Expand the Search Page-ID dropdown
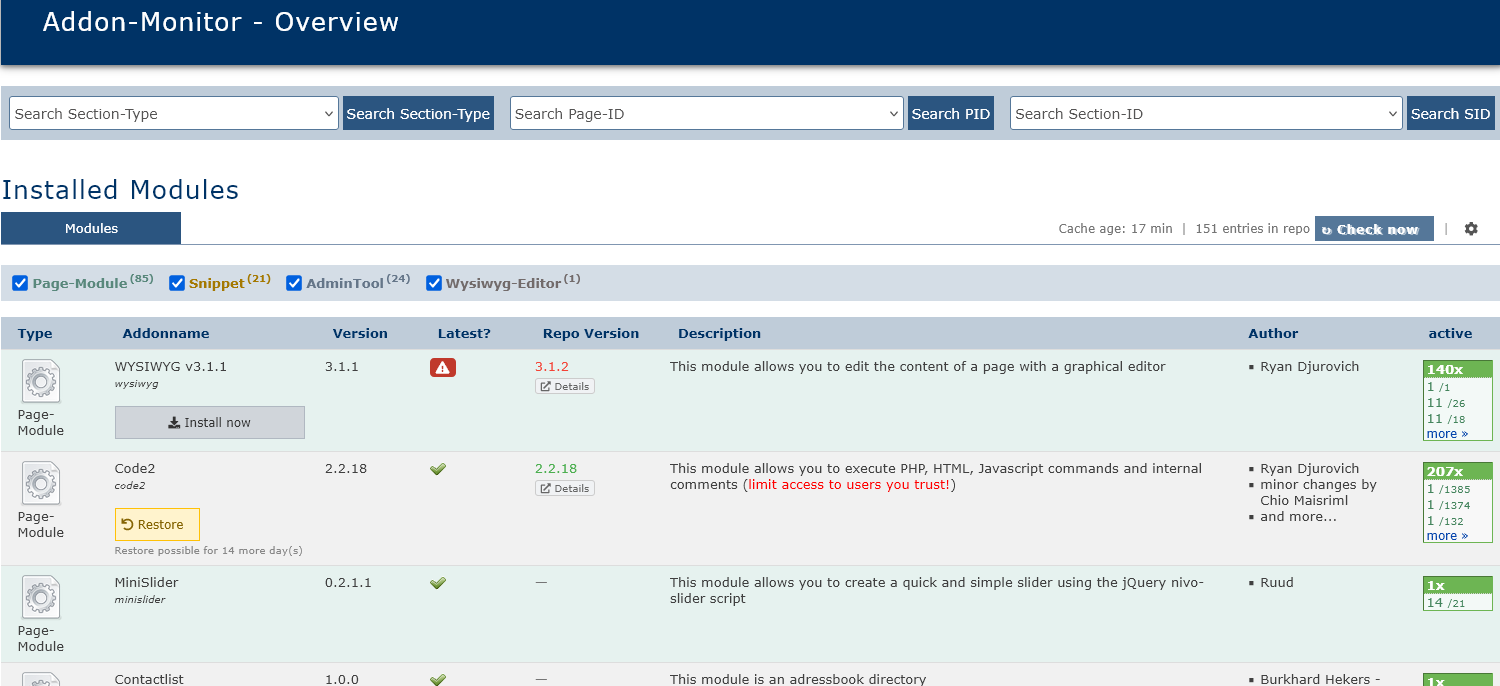Screen dimensions: 1500x686 pos(706,114)
